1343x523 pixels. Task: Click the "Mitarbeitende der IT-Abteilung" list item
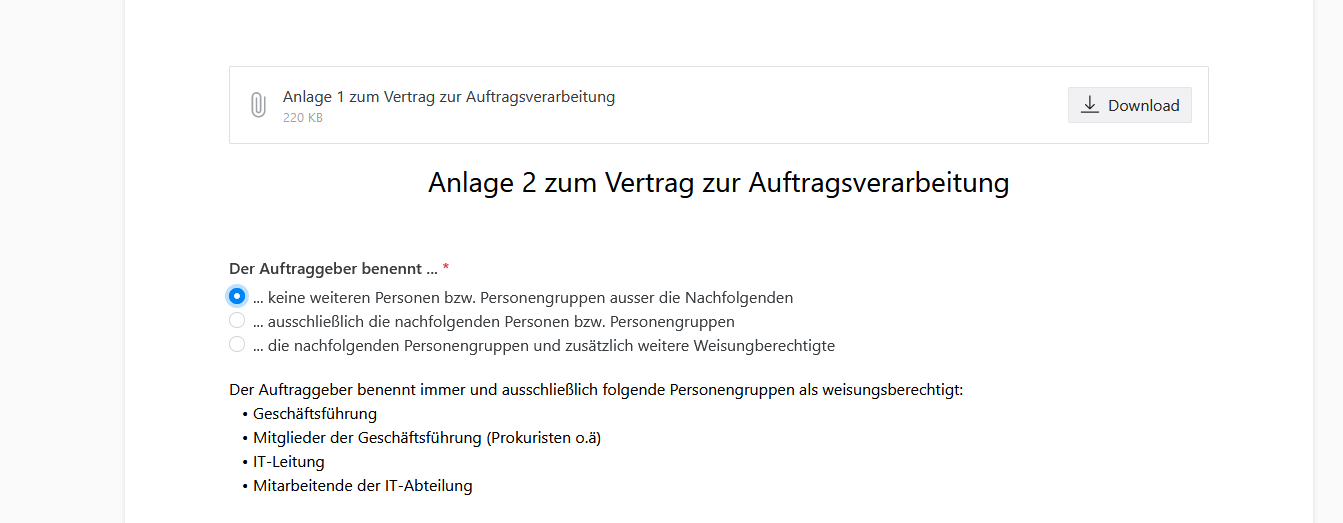[x=362, y=486]
